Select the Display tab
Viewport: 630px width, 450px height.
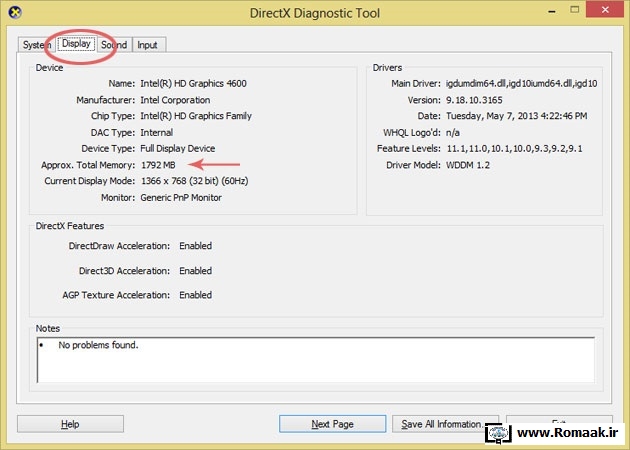[76, 43]
